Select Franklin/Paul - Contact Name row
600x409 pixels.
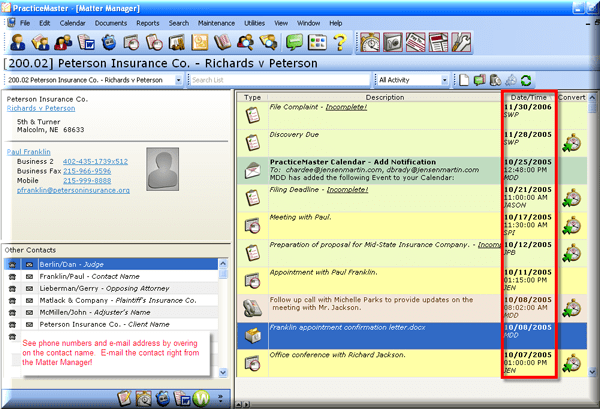point(111,276)
